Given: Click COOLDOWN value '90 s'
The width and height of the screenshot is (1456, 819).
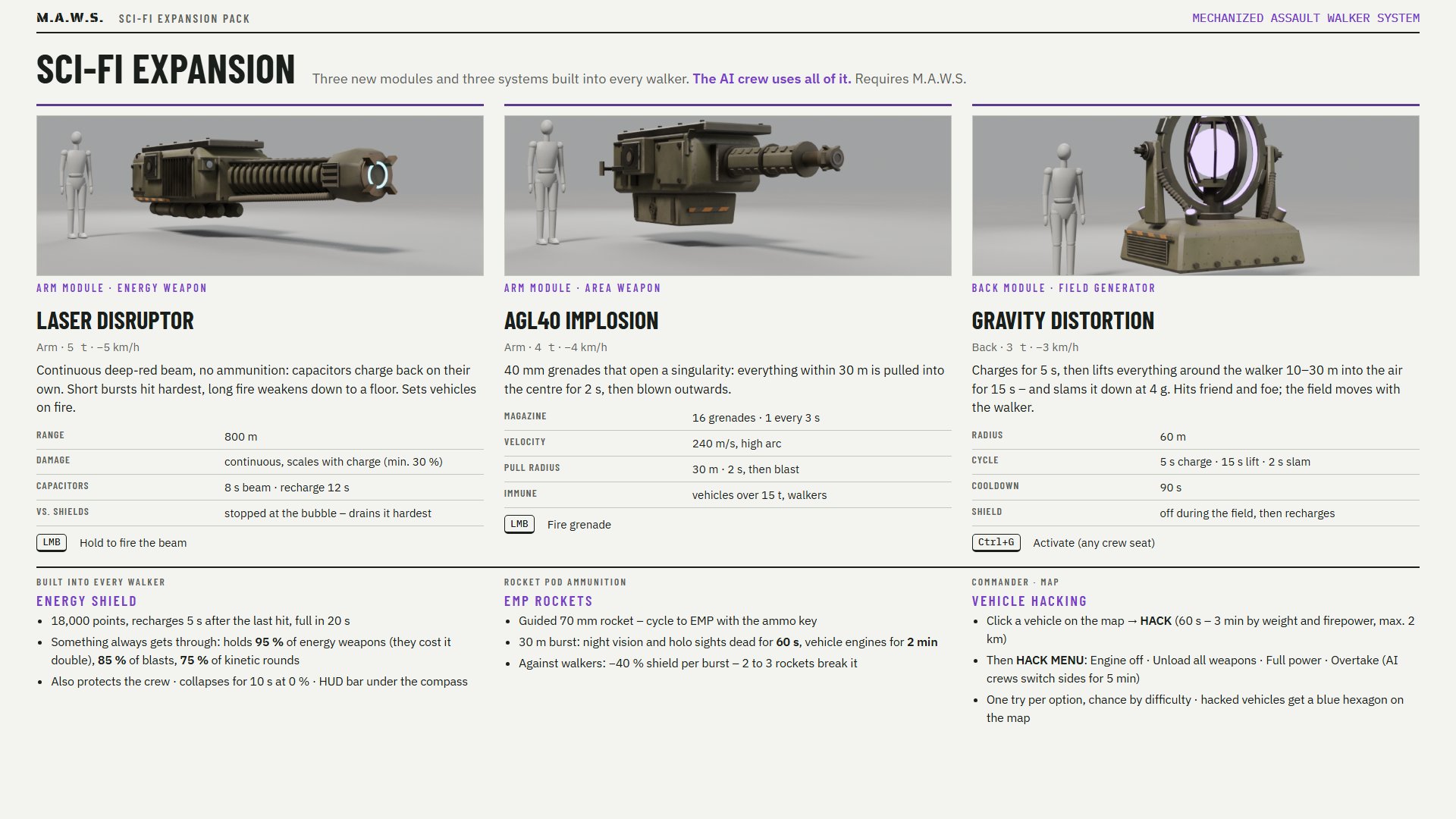Looking at the screenshot, I should 1170,488.
